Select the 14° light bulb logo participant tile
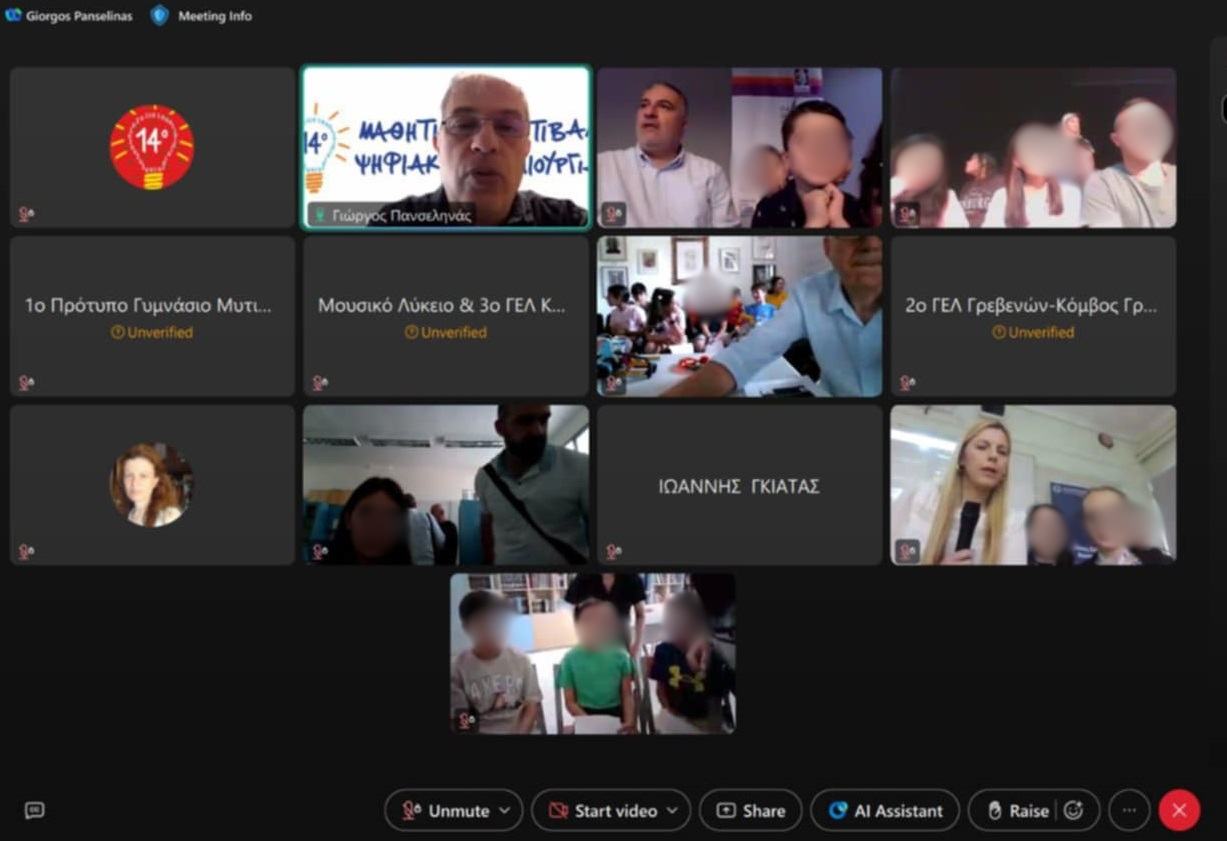The image size is (1227, 841). 152,147
